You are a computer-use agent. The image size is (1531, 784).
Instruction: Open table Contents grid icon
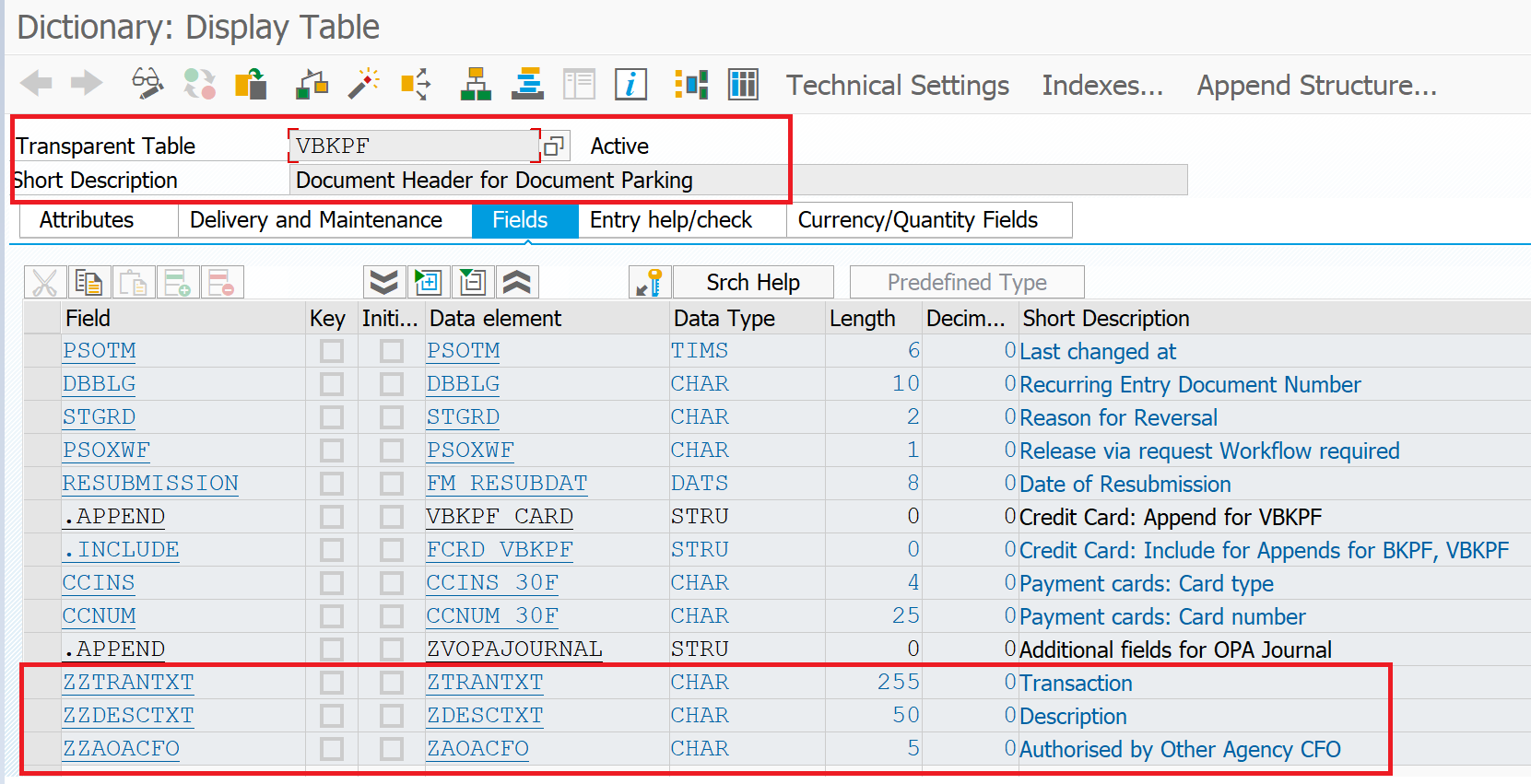click(x=743, y=84)
